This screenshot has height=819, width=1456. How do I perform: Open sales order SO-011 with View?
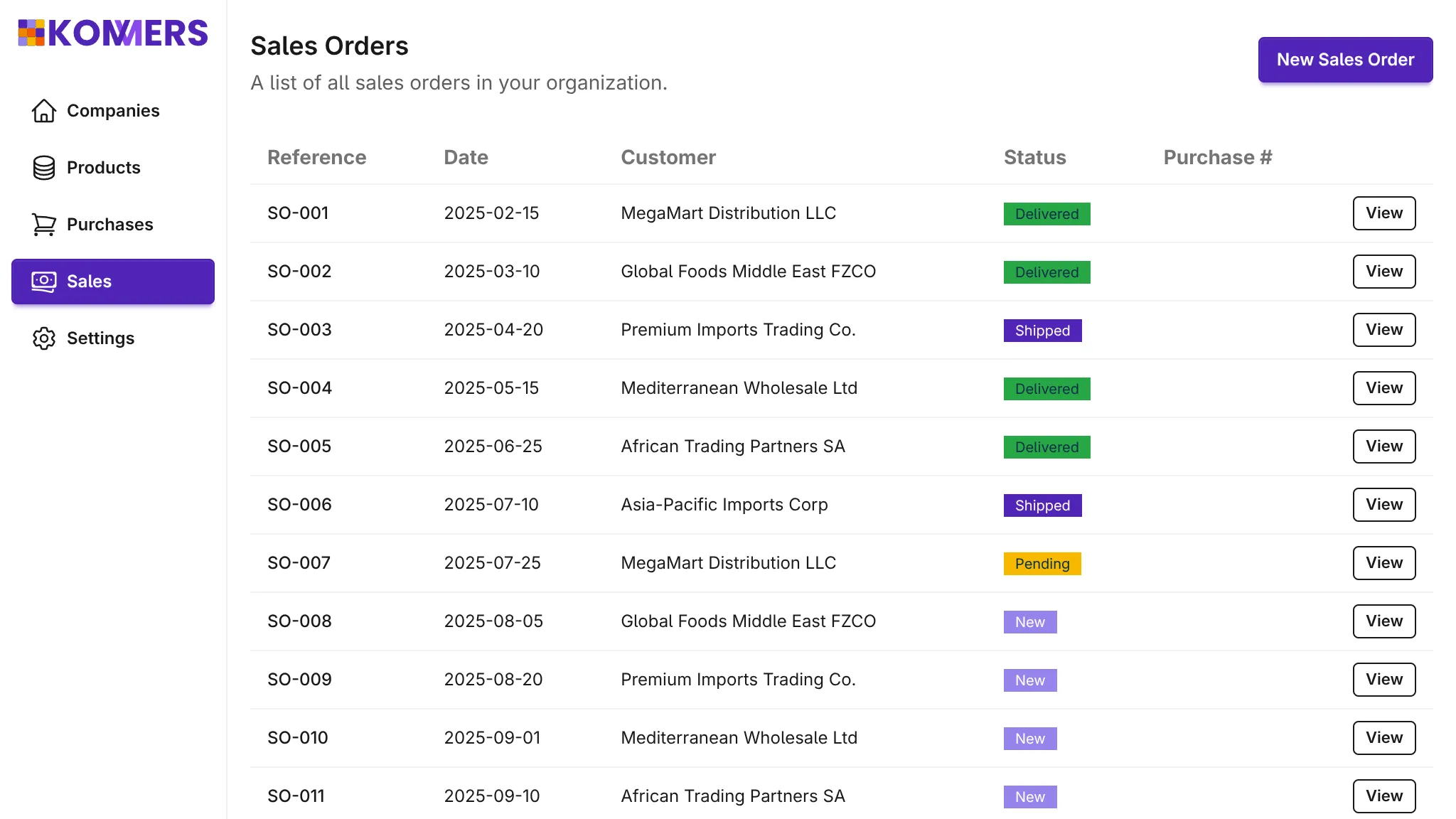1383,796
